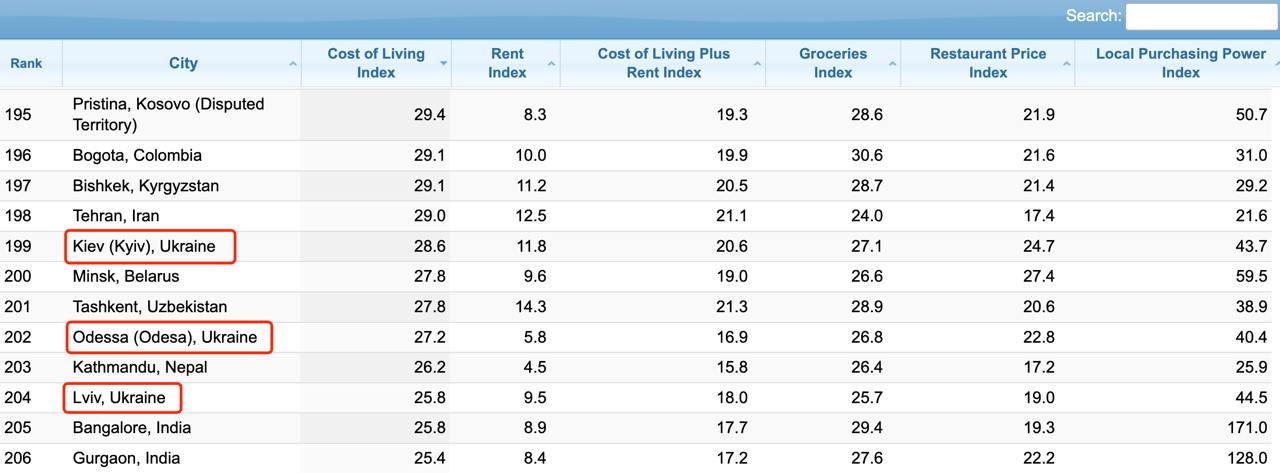
Task: Click the sort arrow beside City header
Action: click(x=293, y=64)
